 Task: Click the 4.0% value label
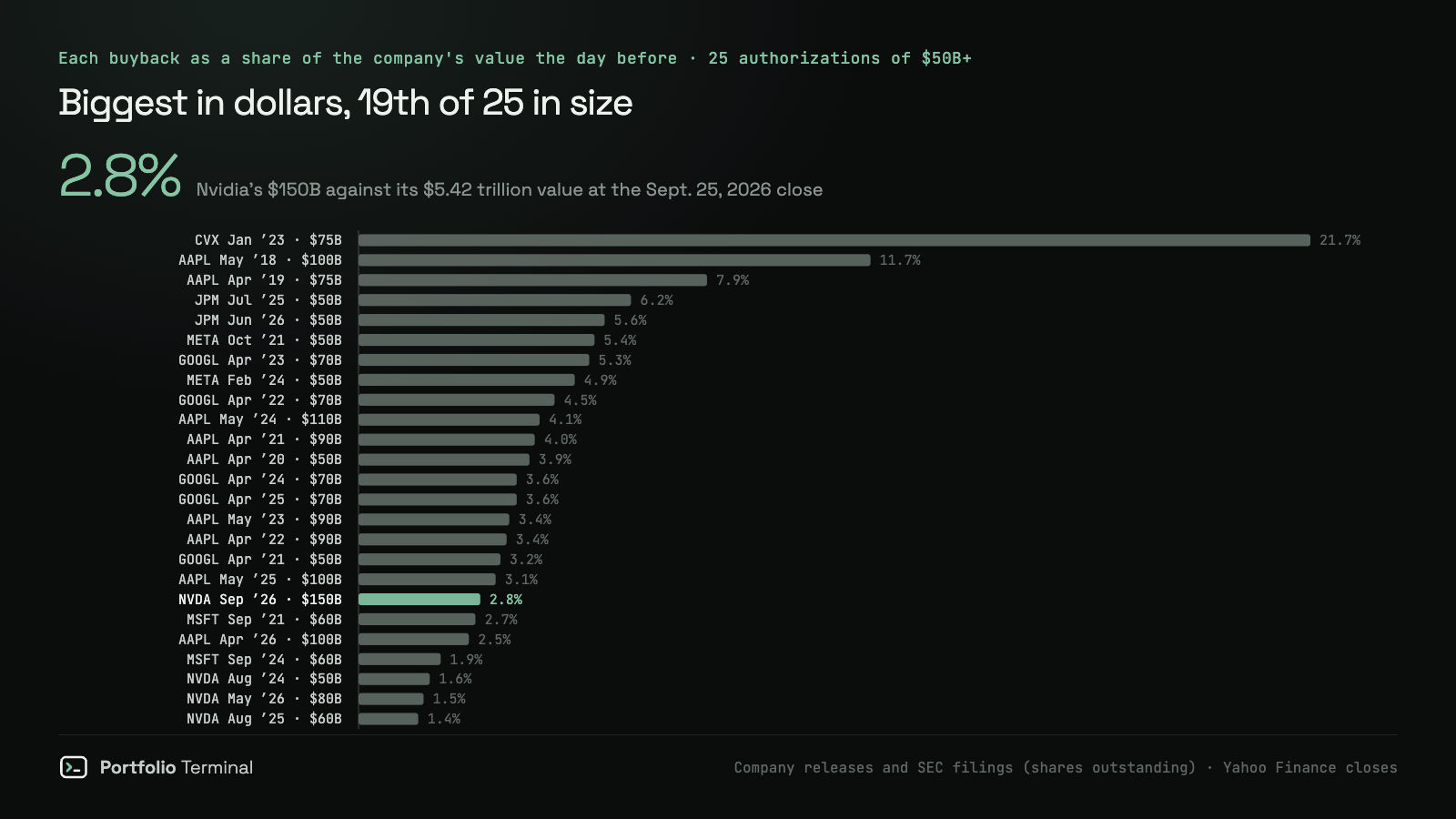561,440
